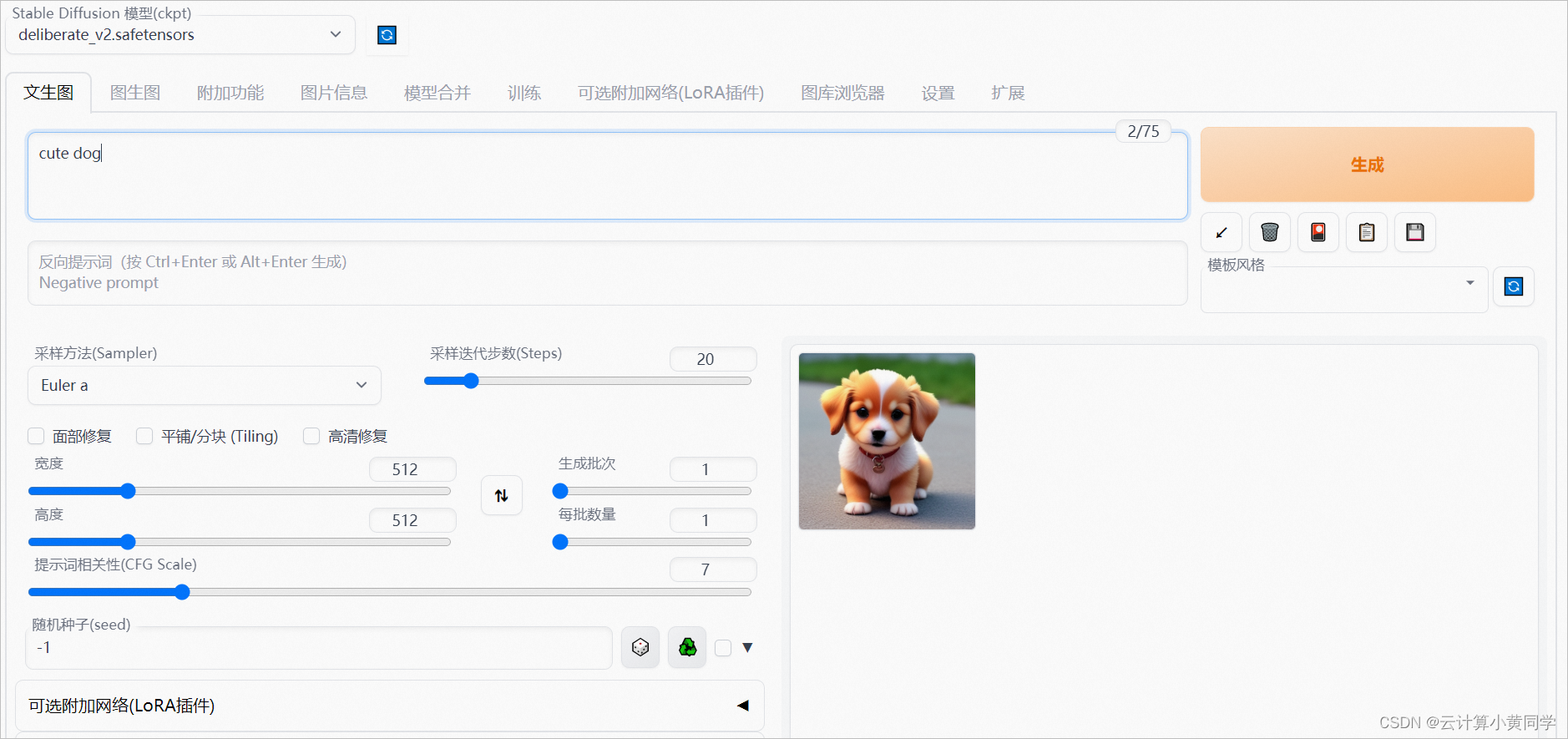
Task: Click the orange 生成 generate button
Action: (1367, 165)
